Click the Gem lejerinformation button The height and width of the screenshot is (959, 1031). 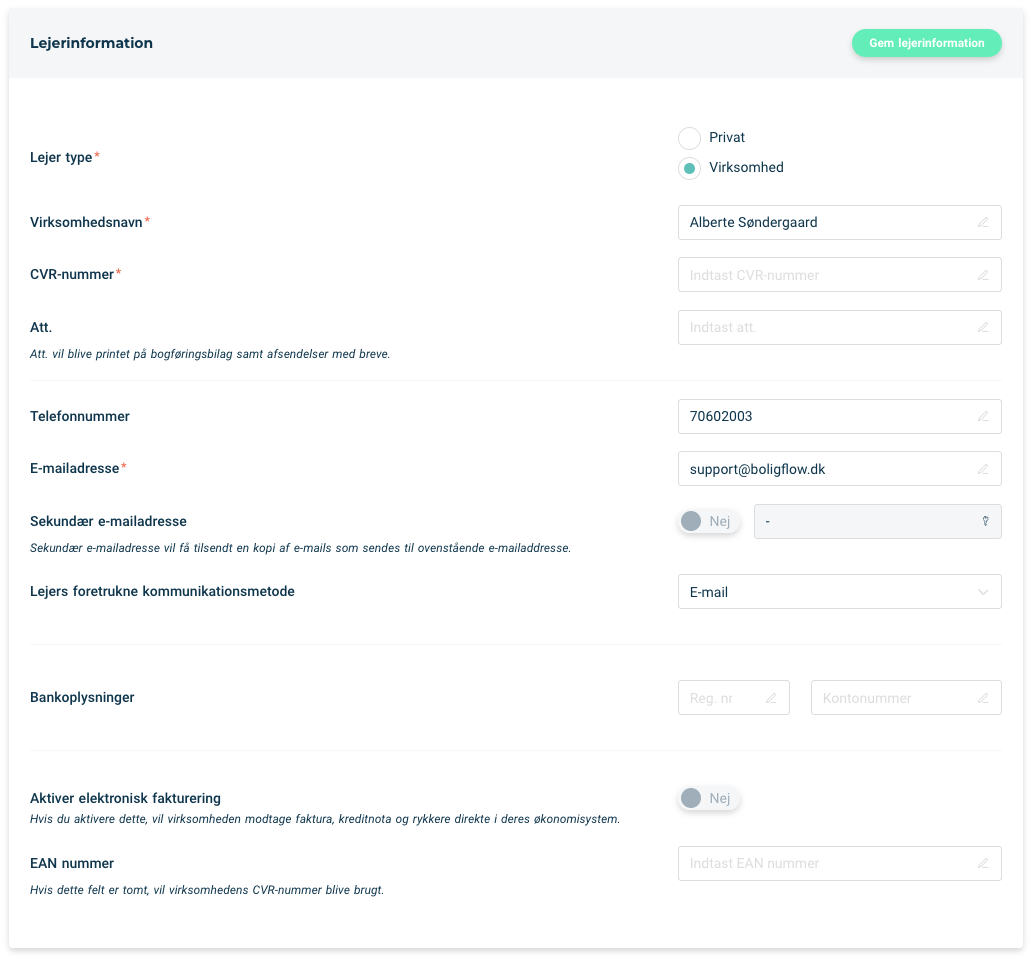pos(926,43)
